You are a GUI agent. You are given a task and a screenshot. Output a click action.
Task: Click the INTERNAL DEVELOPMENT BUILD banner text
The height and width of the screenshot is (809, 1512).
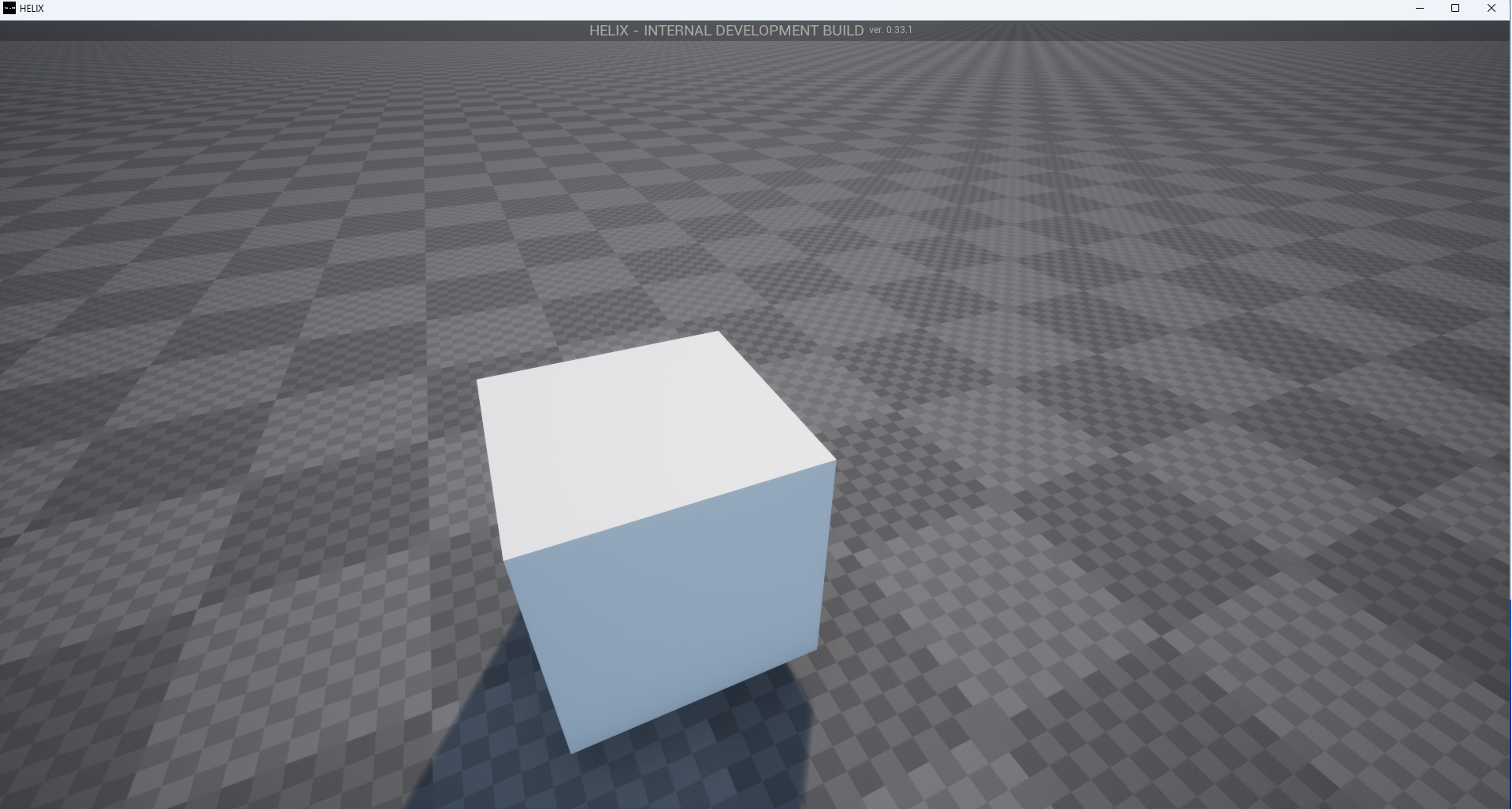(753, 31)
